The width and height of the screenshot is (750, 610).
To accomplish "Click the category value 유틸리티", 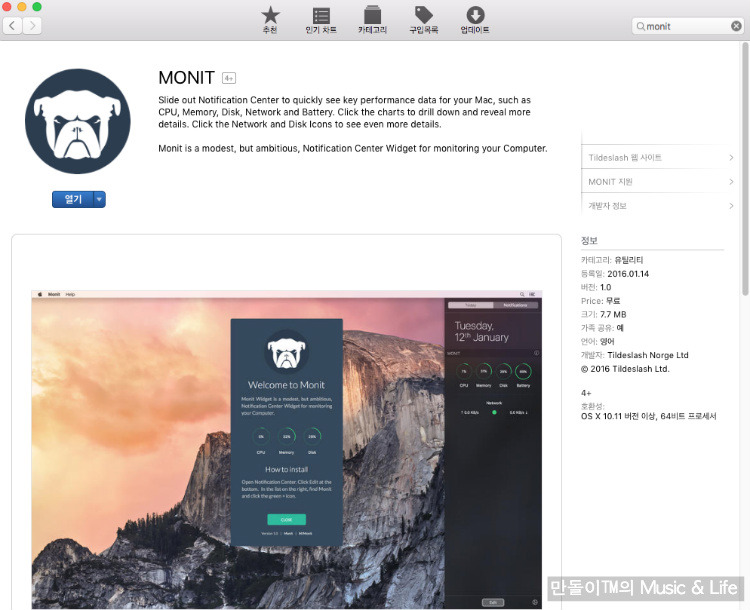I will click(x=629, y=260).
